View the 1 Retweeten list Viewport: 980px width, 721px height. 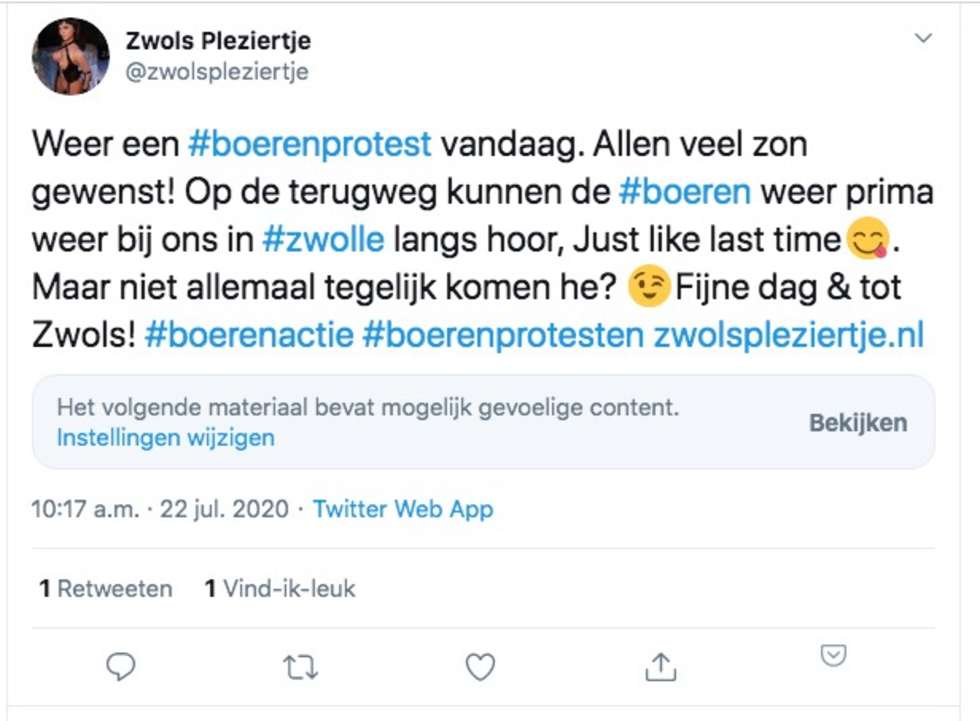click(106, 589)
